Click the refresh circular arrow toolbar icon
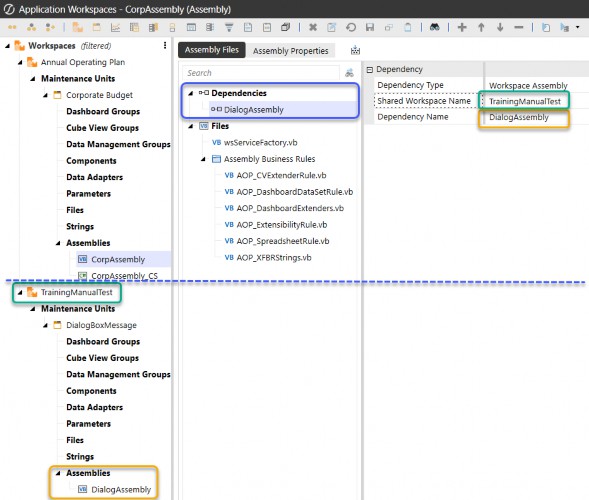 pyautogui.click(x=351, y=27)
